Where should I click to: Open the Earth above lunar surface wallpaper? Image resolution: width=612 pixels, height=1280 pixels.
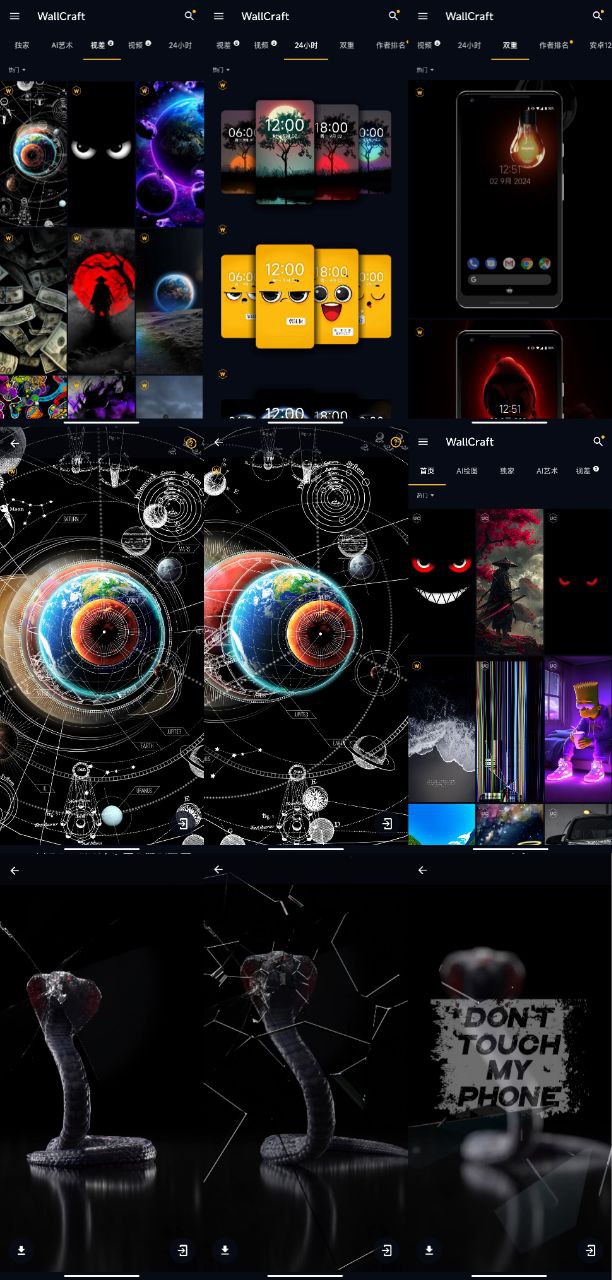[x=170, y=301]
